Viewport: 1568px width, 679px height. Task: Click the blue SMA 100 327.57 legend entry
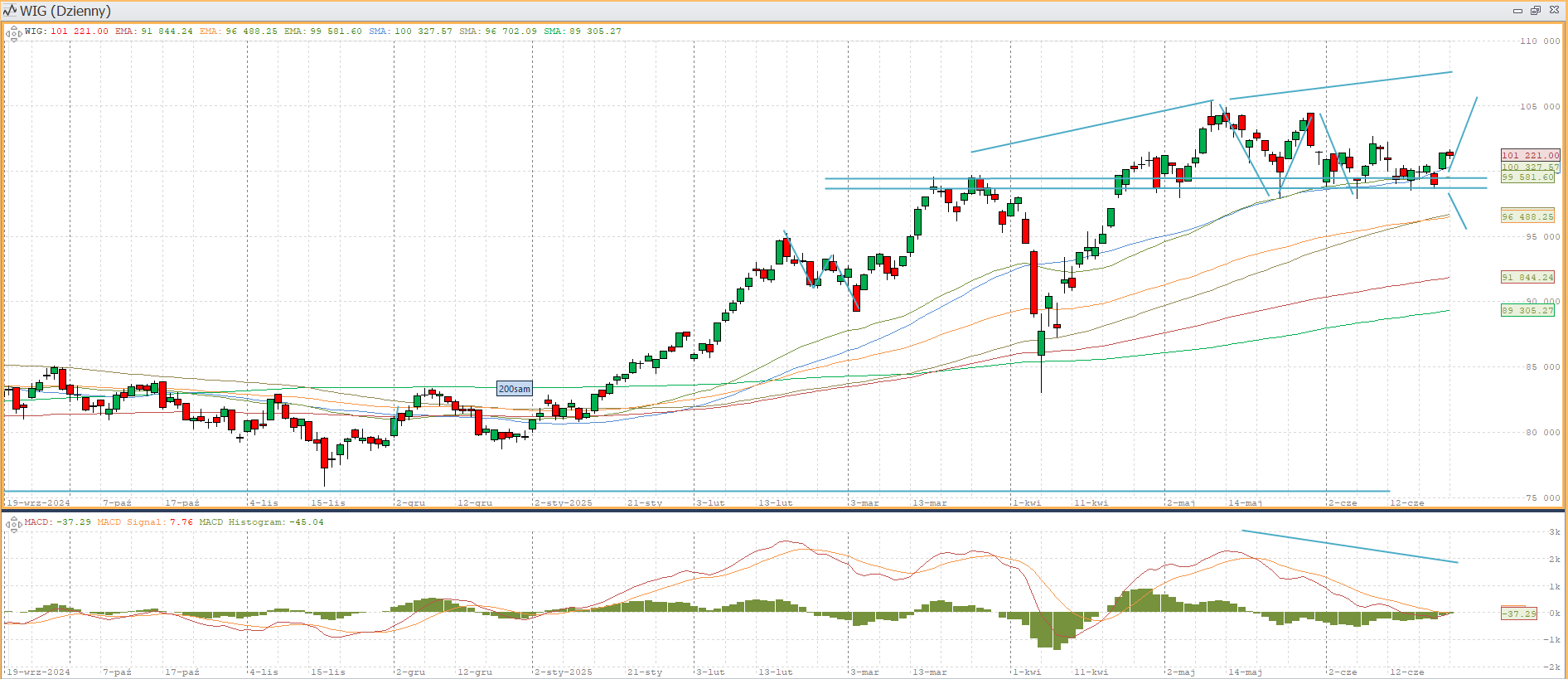point(410,32)
